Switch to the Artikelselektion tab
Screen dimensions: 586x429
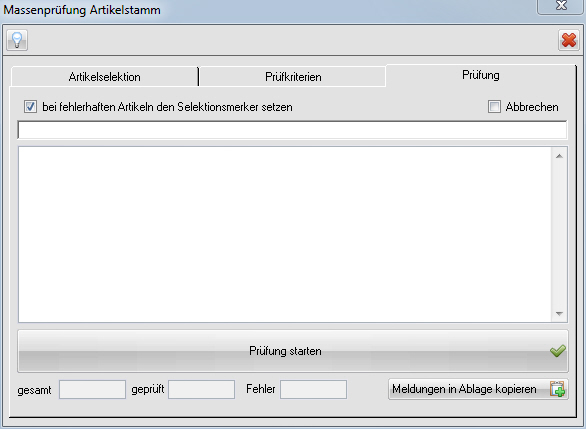[105, 77]
